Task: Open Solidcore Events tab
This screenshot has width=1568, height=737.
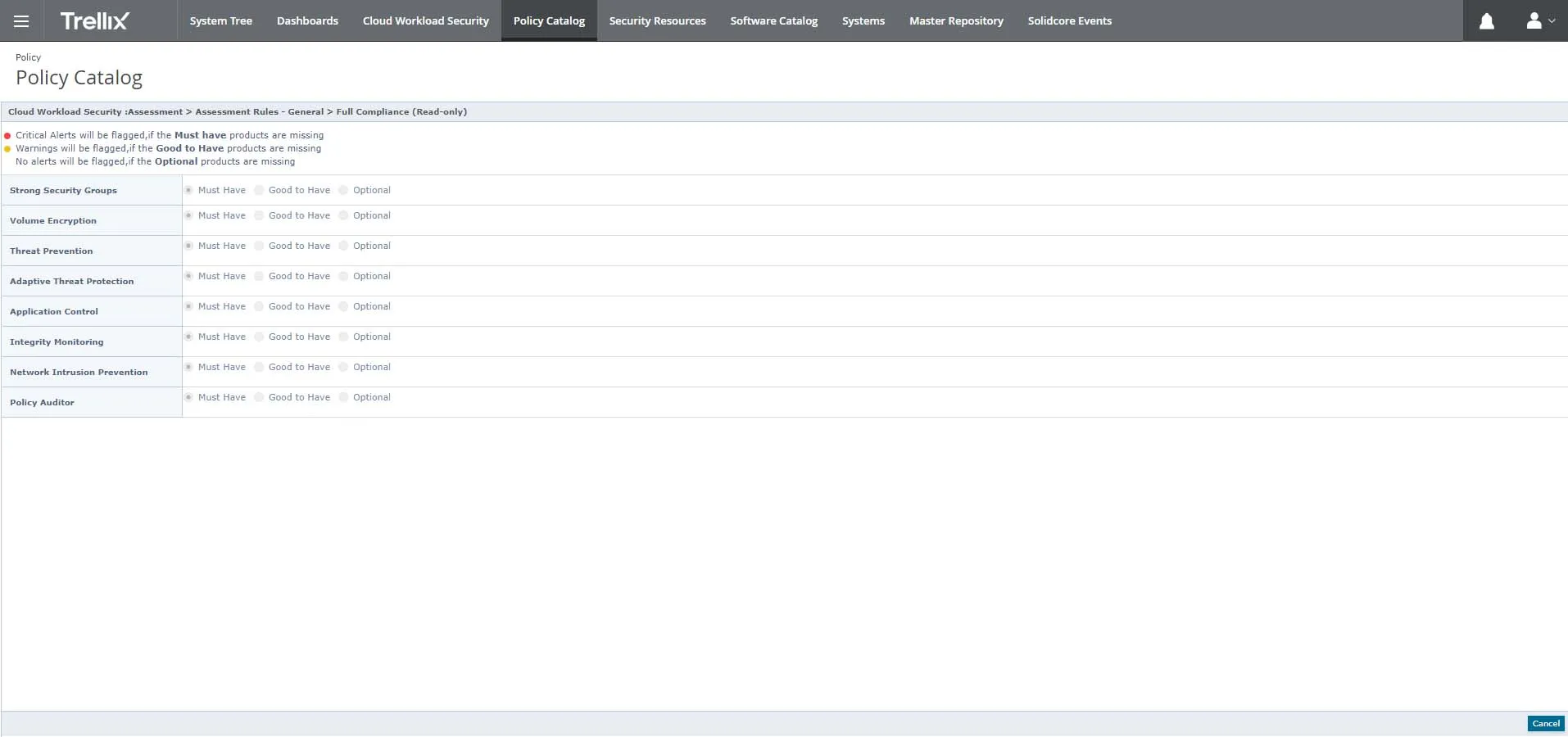Action: 1070,21
